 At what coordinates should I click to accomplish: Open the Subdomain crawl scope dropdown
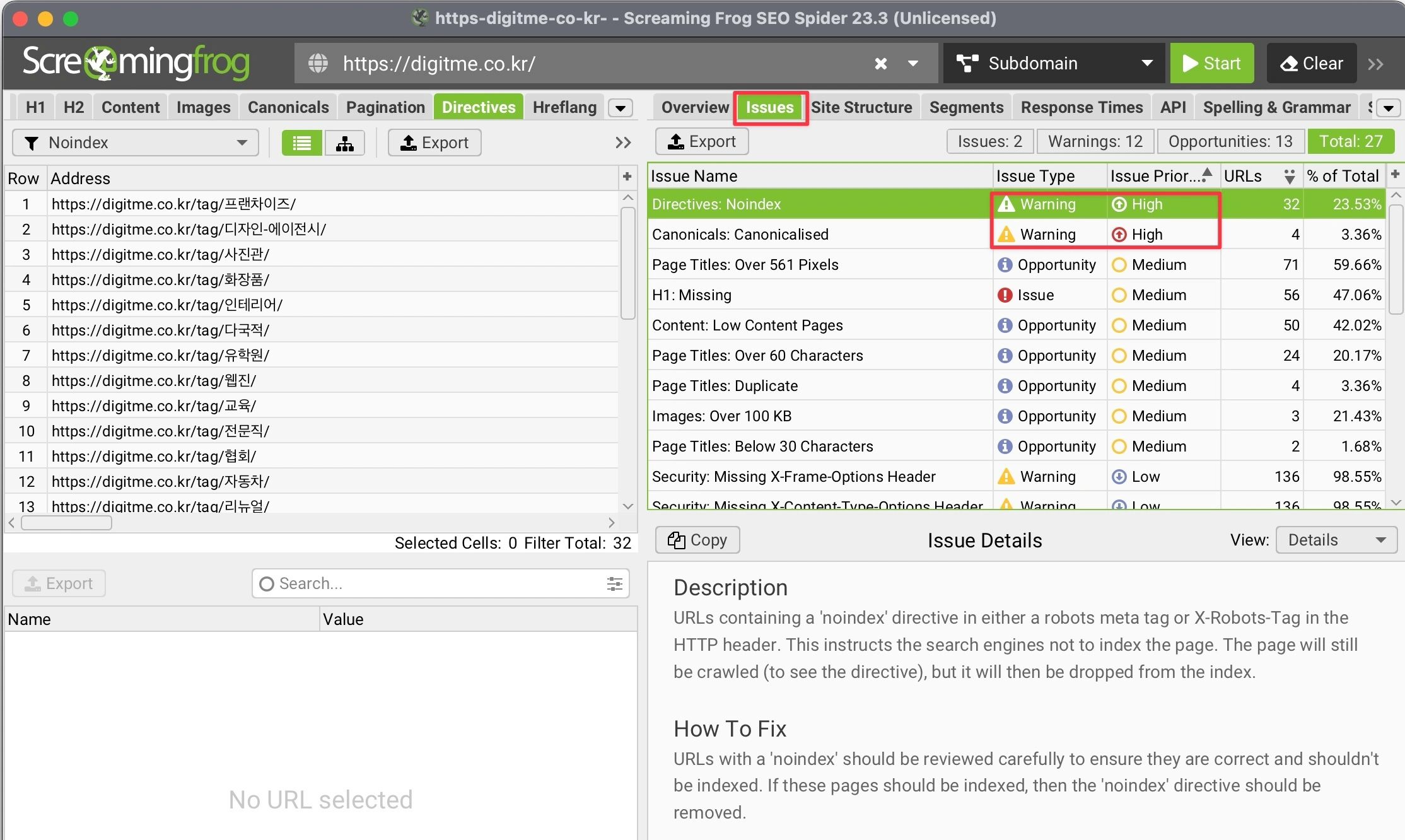tap(1054, 63)
